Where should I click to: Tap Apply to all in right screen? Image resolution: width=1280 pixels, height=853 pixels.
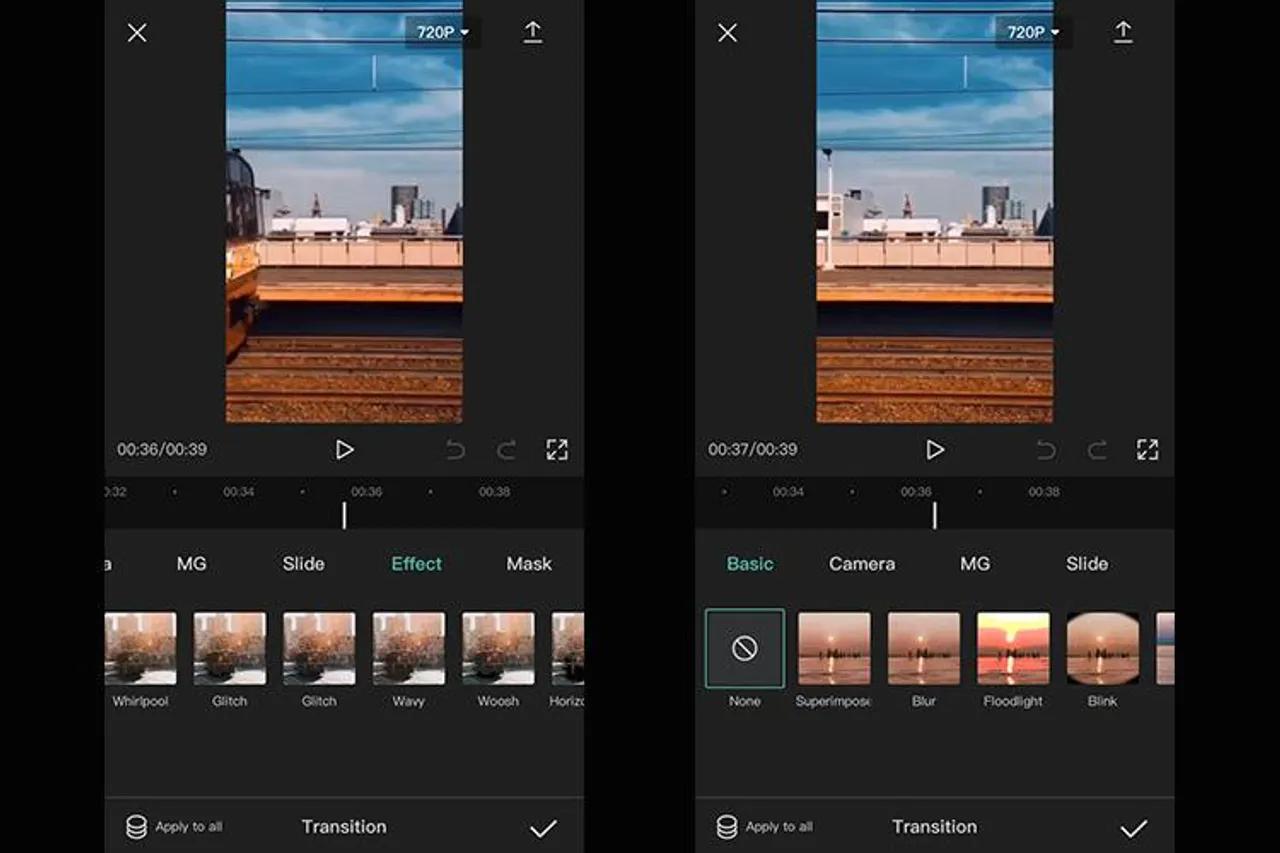(765, 827)
